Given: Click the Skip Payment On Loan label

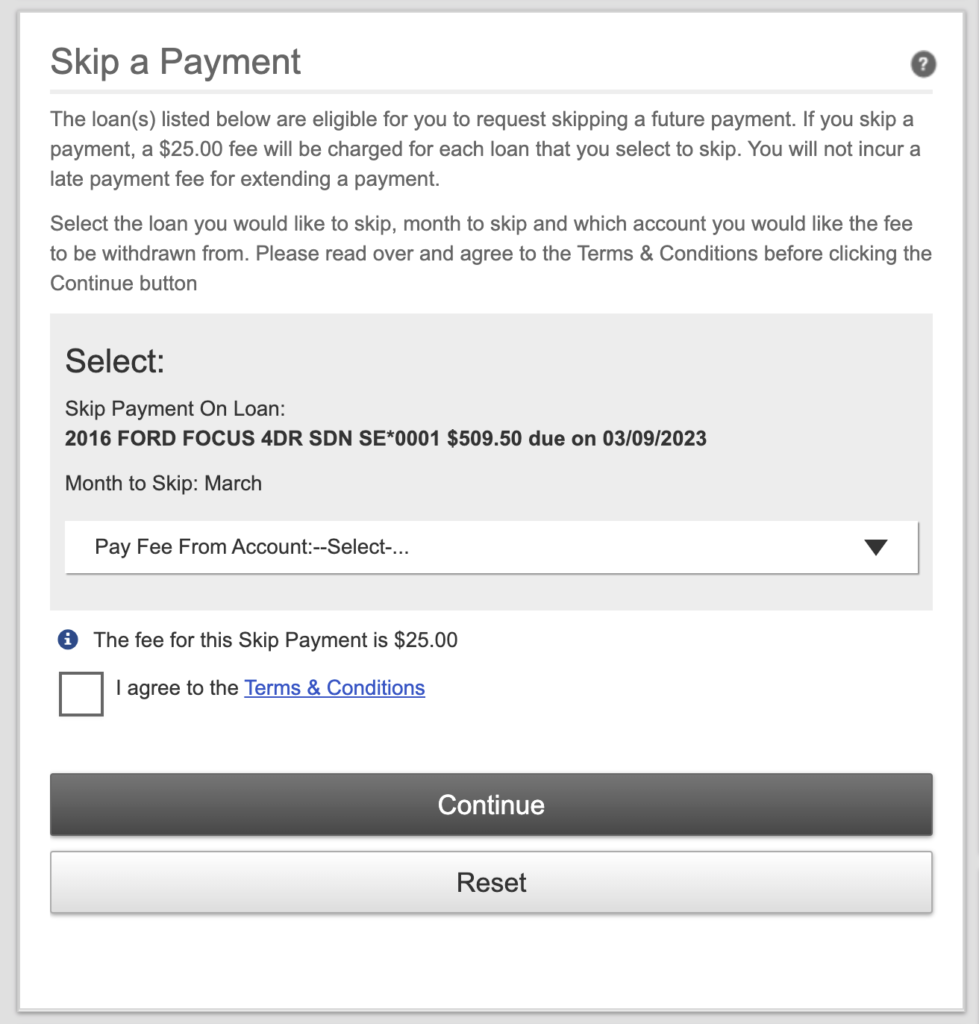Looking at the screenshot, I should 175,410.
